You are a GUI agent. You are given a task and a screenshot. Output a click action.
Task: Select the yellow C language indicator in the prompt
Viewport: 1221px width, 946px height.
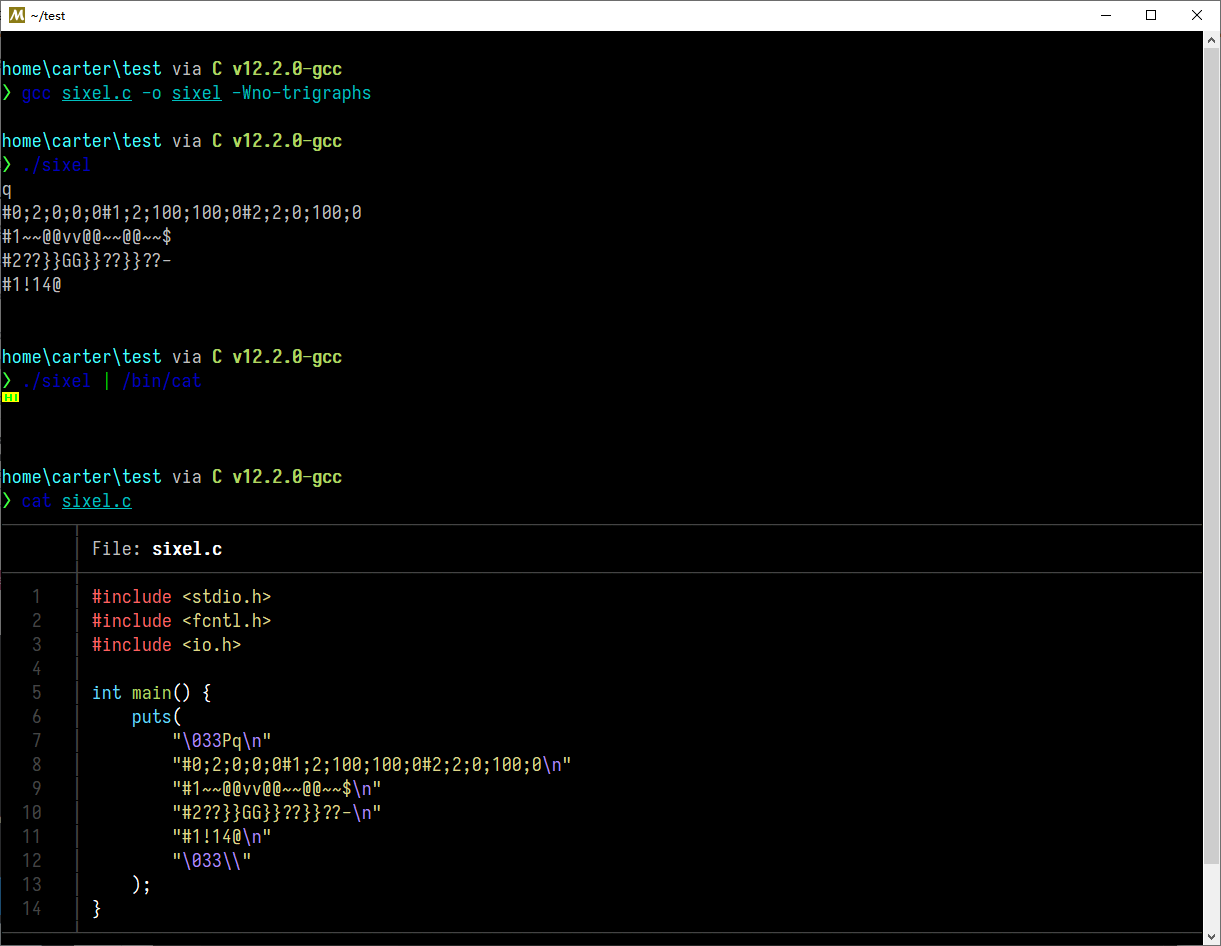pyautogui.click(x=216, y=68)
